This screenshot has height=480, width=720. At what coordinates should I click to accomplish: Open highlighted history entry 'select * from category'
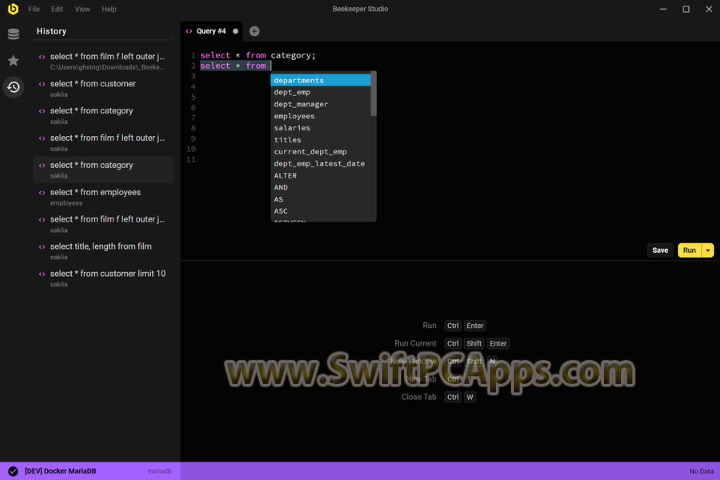(x=103, y=170)
